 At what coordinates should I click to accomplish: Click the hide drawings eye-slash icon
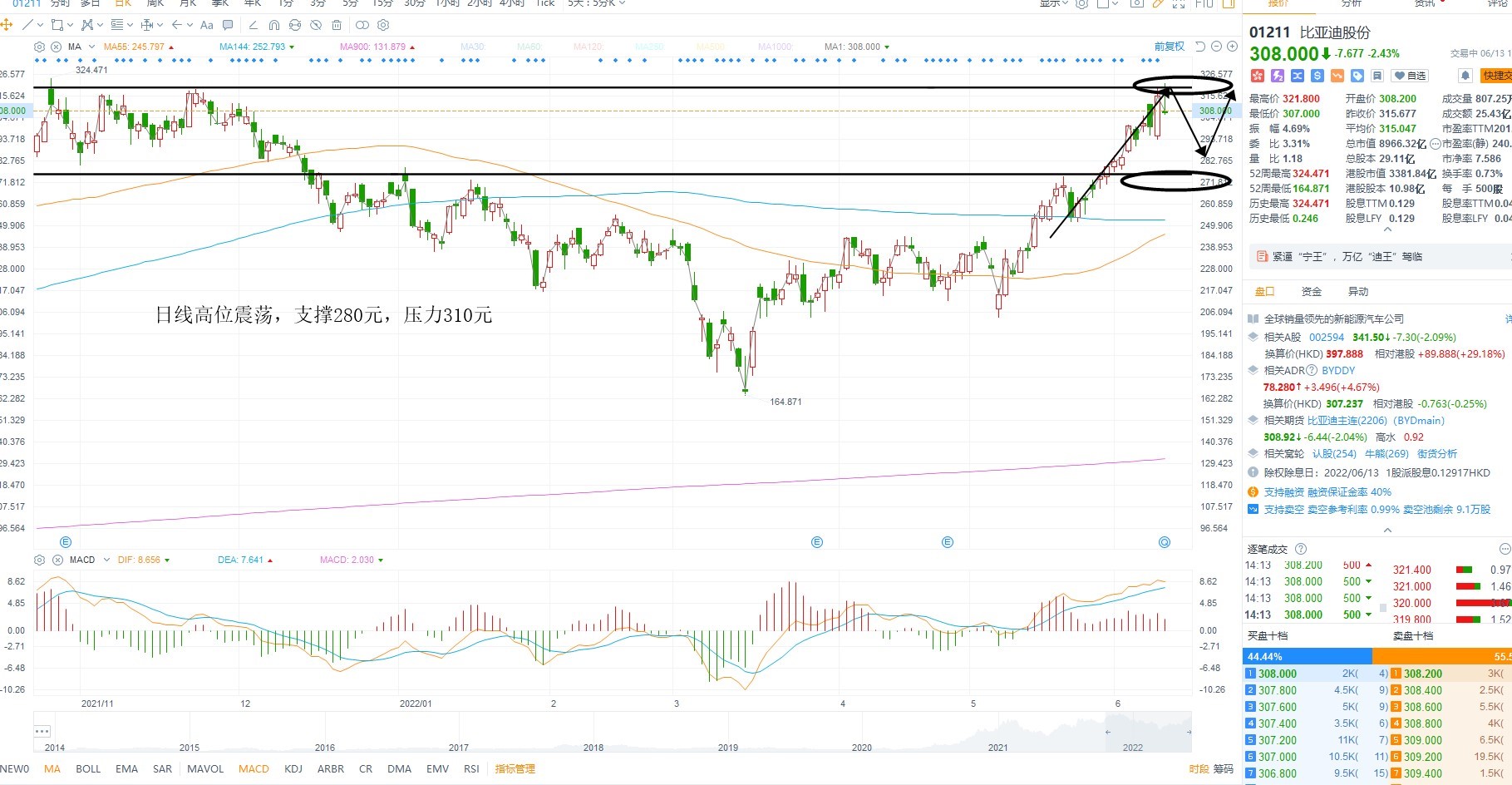tap(316, 25)
